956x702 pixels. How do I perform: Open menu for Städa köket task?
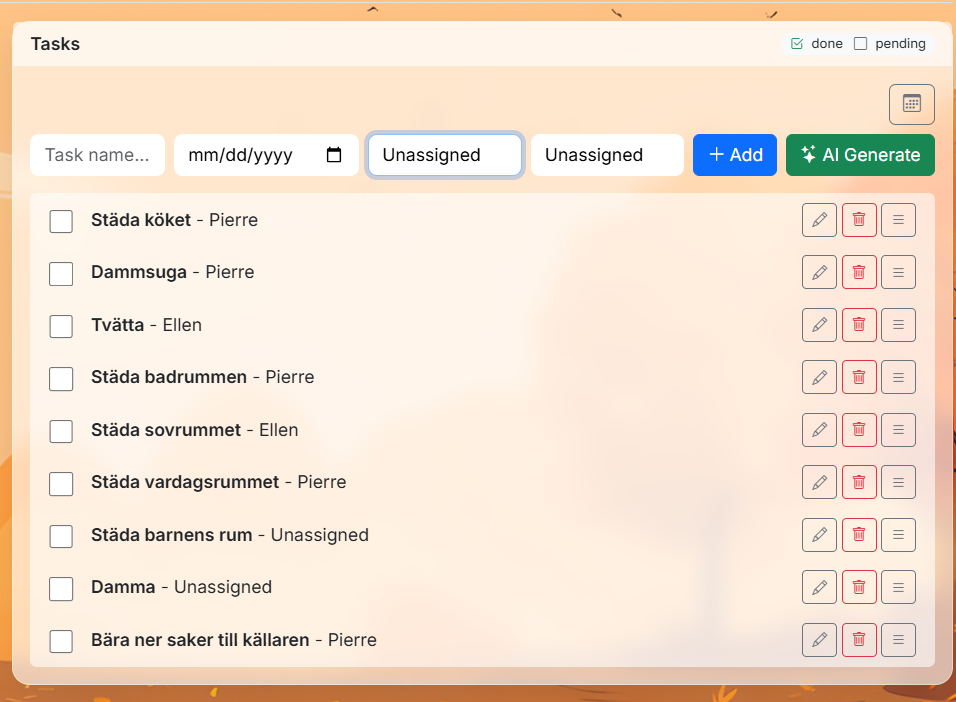pos(898,220)
